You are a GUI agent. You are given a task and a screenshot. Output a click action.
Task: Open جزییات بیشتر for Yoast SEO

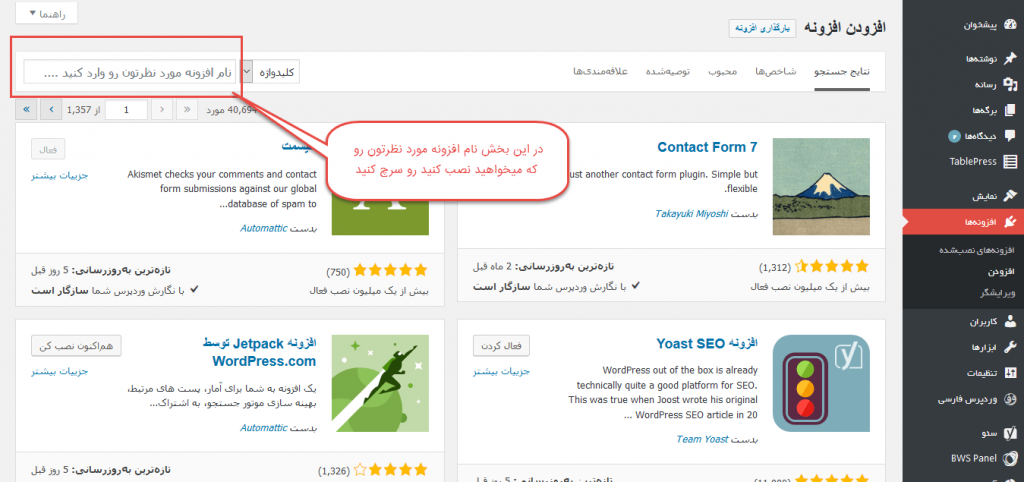(x=501, y=372)
